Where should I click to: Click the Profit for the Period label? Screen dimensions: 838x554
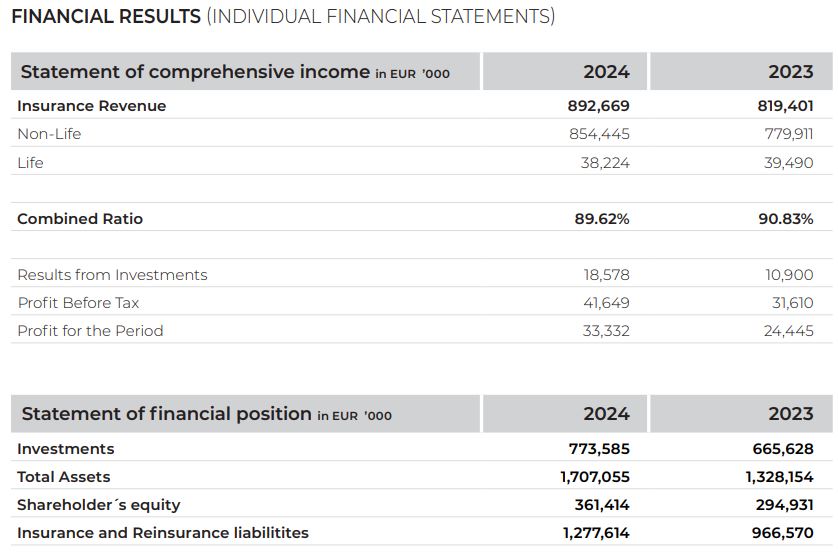coord(90,331)
